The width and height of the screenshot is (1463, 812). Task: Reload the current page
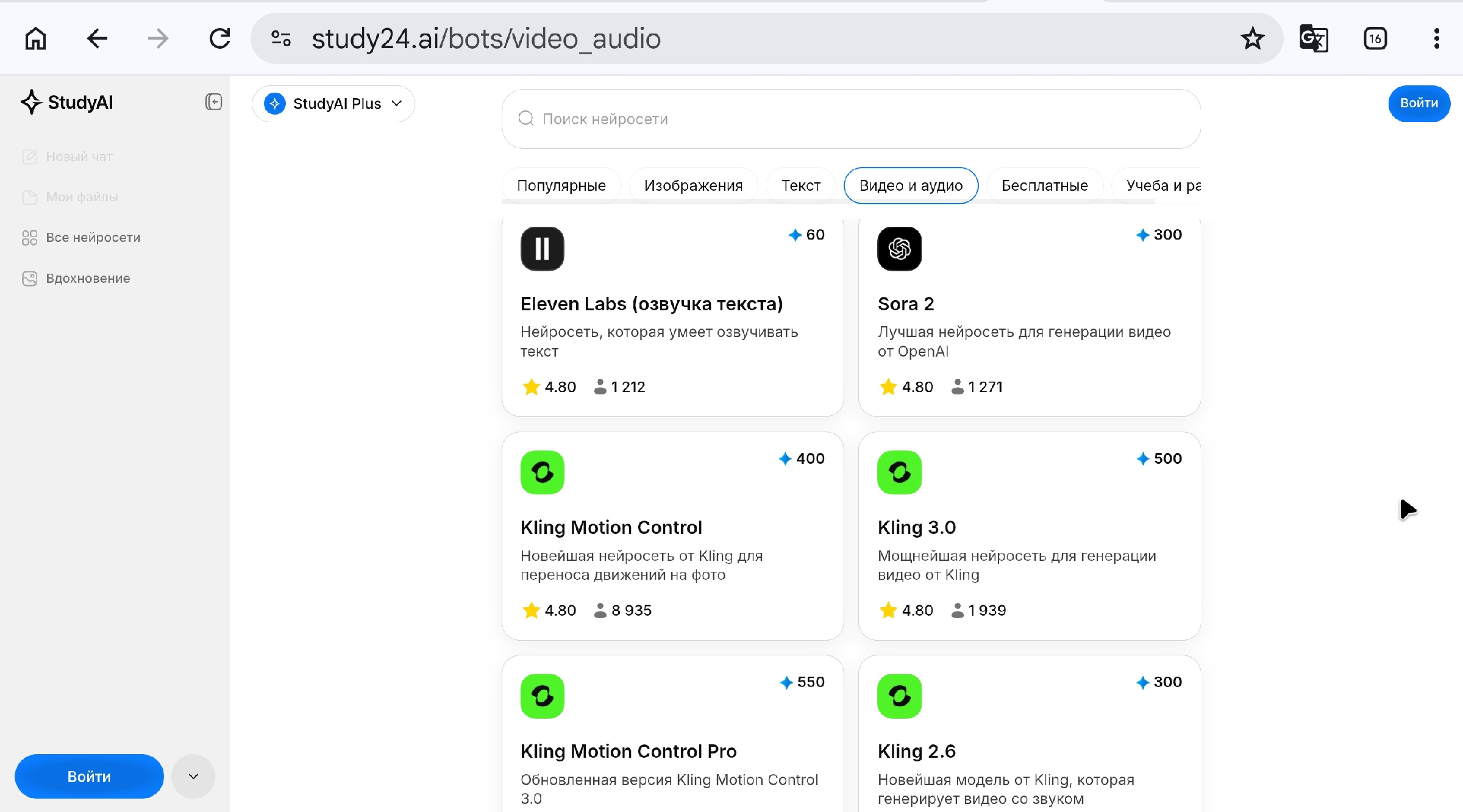(219, 38)
